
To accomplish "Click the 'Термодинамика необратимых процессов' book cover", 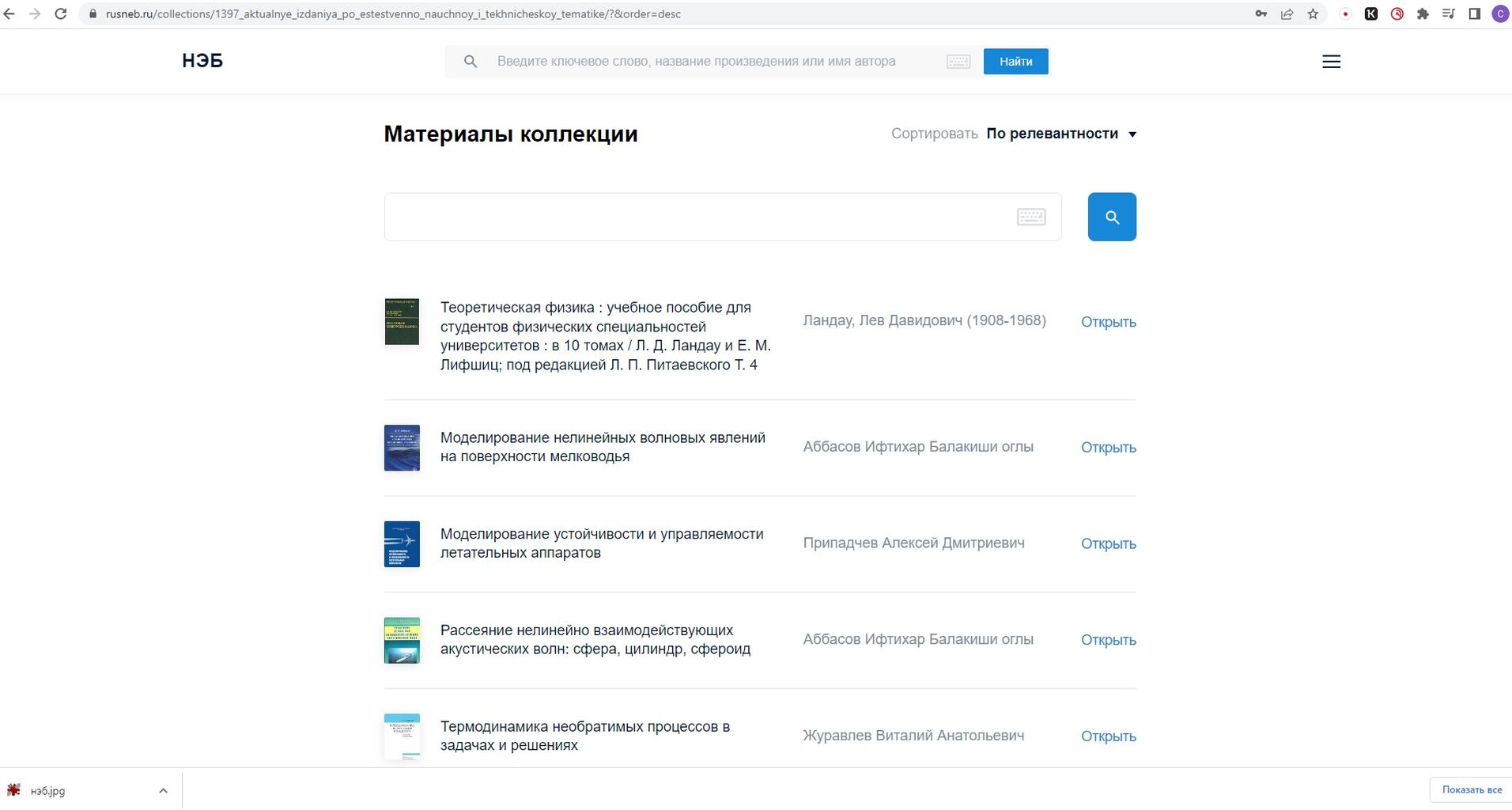I will click(402, 736).
